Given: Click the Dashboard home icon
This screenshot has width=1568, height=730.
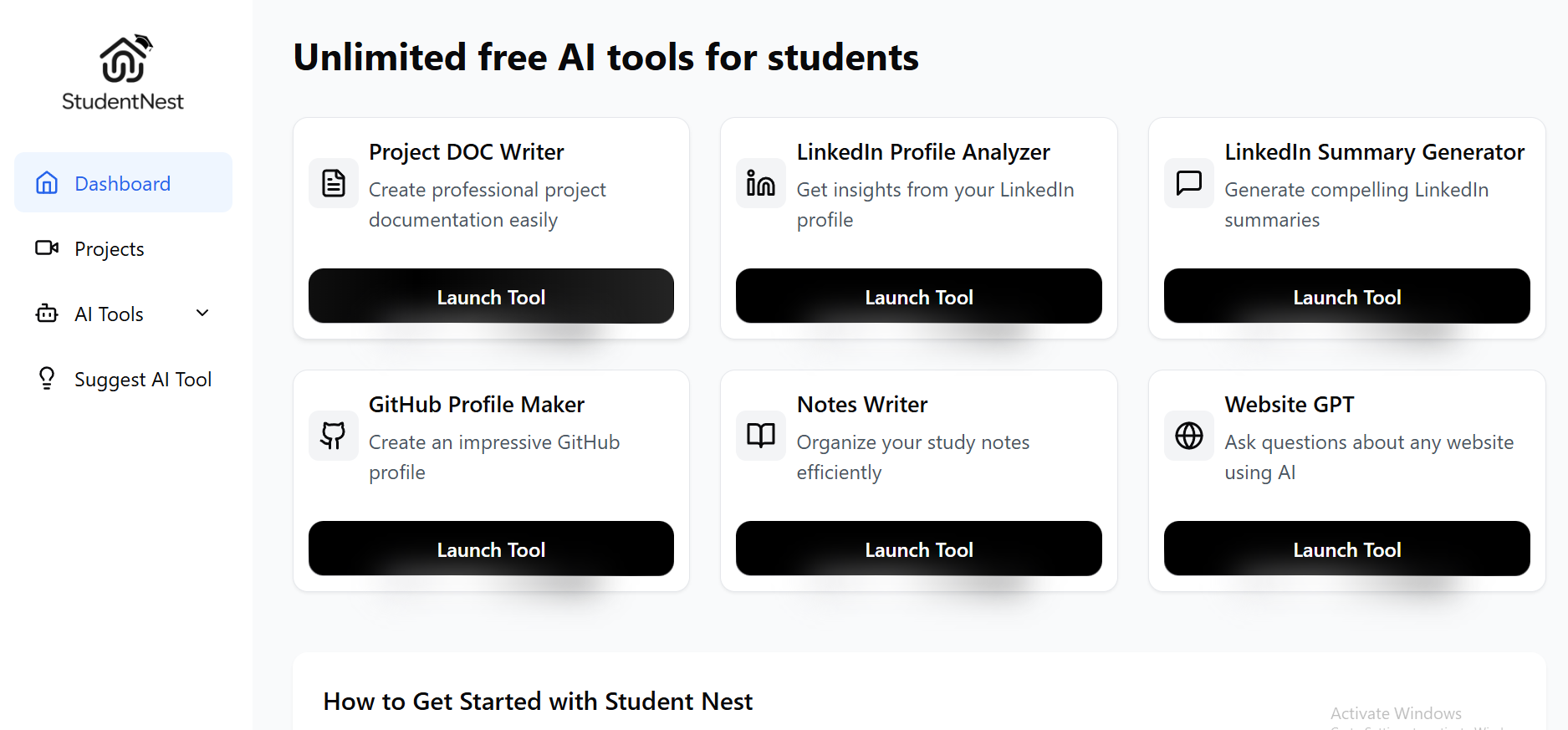Looking at the screenshot, I should 47,182.
